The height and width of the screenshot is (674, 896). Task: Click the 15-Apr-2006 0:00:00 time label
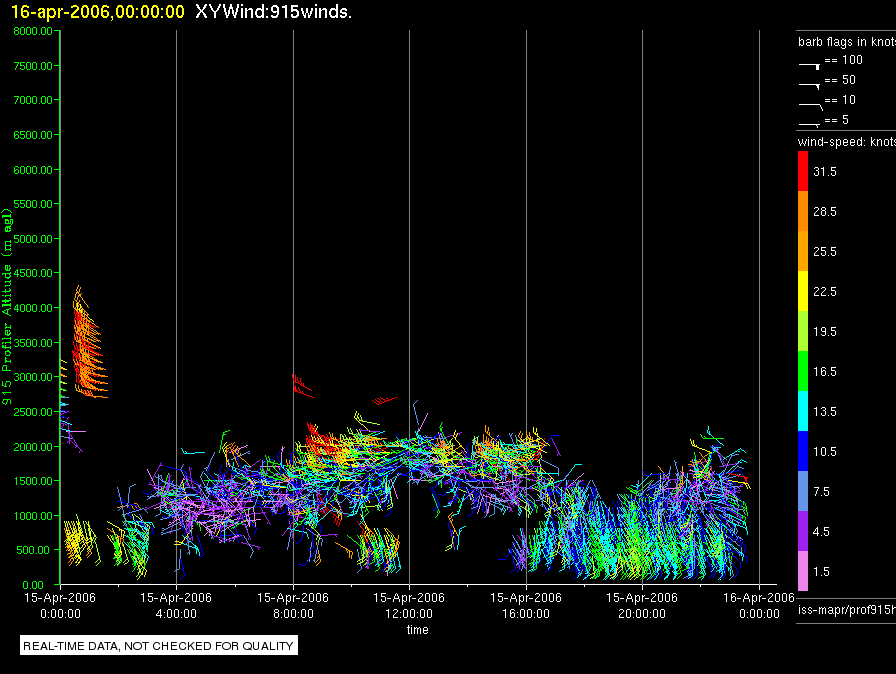pyautogui.click(x=60, y=605)
